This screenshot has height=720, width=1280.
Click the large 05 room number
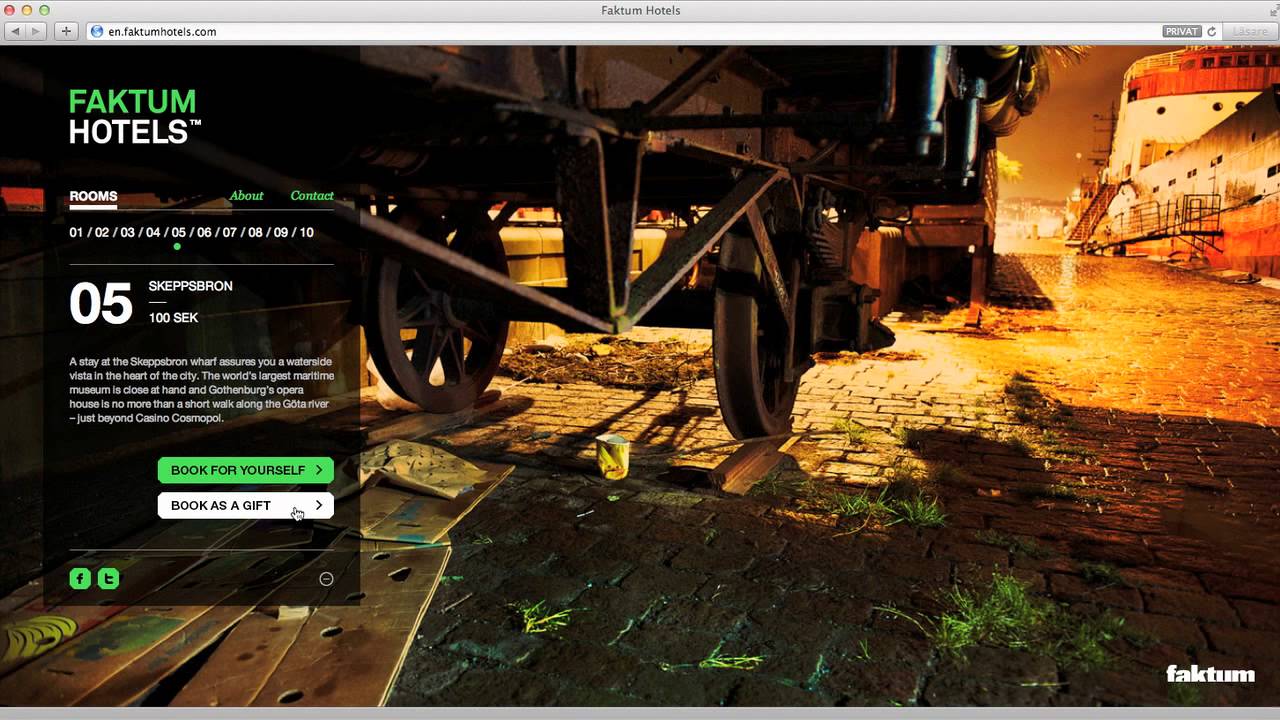(x=101, y=303)
